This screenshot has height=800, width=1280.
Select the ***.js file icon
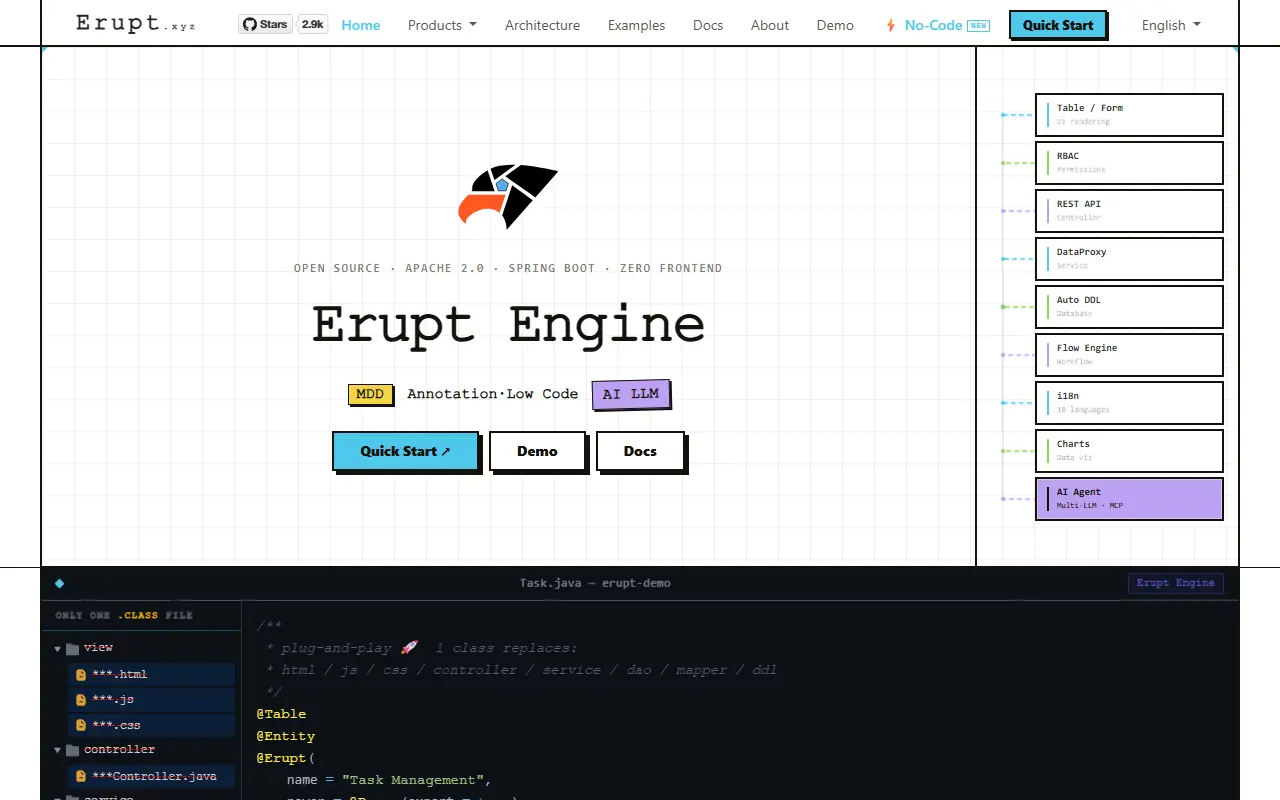pyautogui.click(x=81, y=700)
